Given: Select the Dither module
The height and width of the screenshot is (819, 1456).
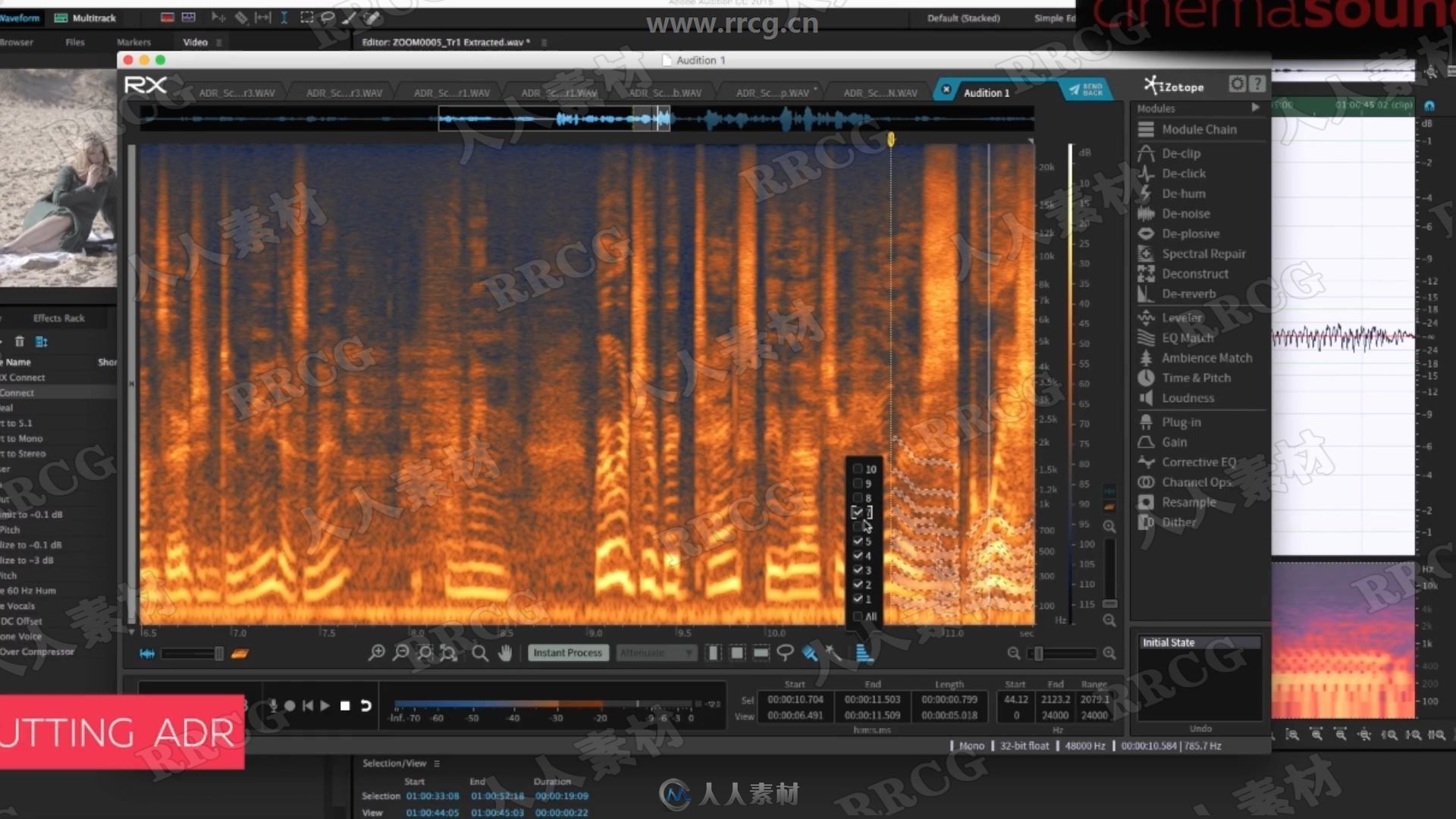Looking at the screenshot, I should 1176,521.
